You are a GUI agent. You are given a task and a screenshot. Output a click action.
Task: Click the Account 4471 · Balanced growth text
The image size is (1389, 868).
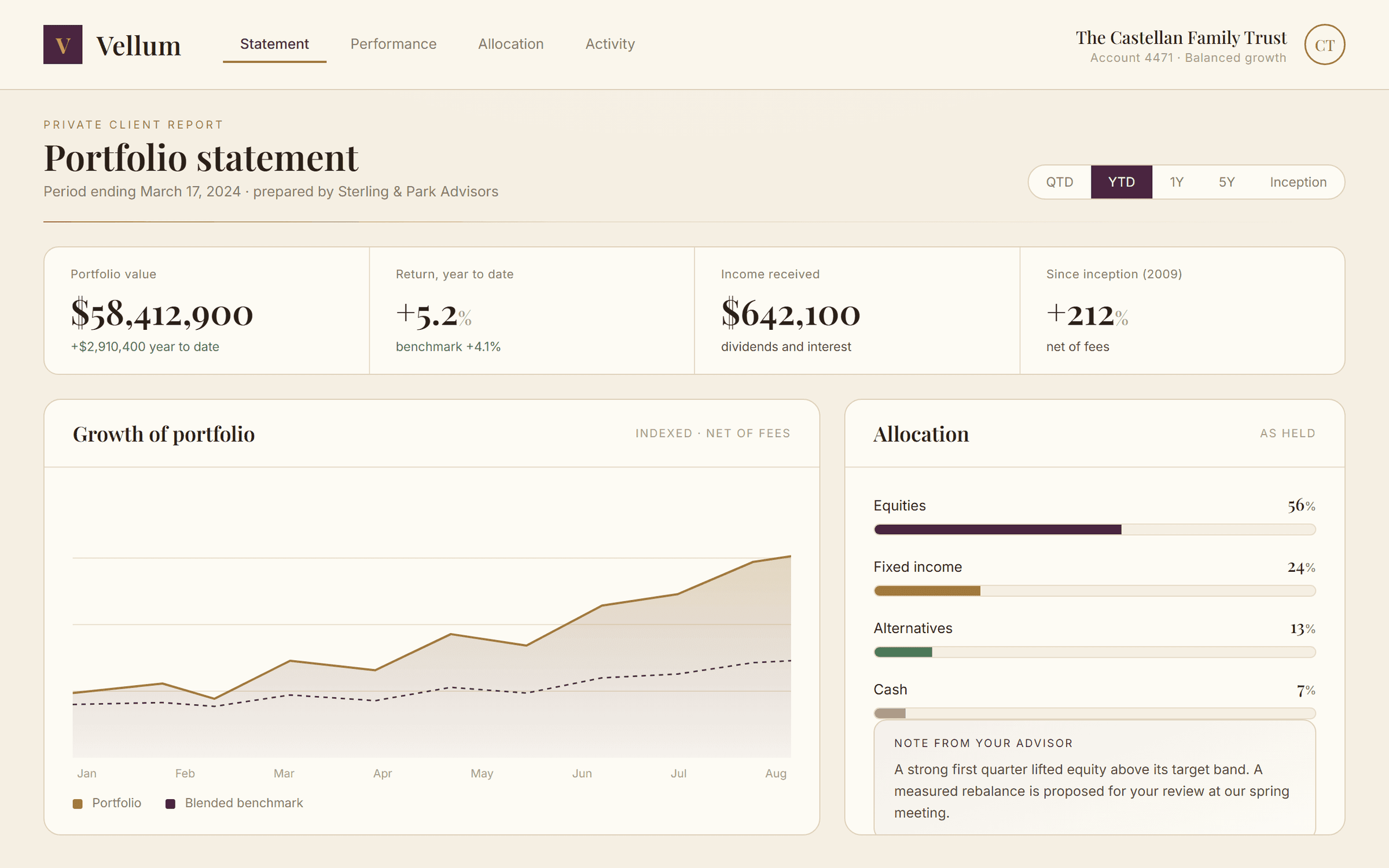pyautogui.click(x=1188, y=58)
